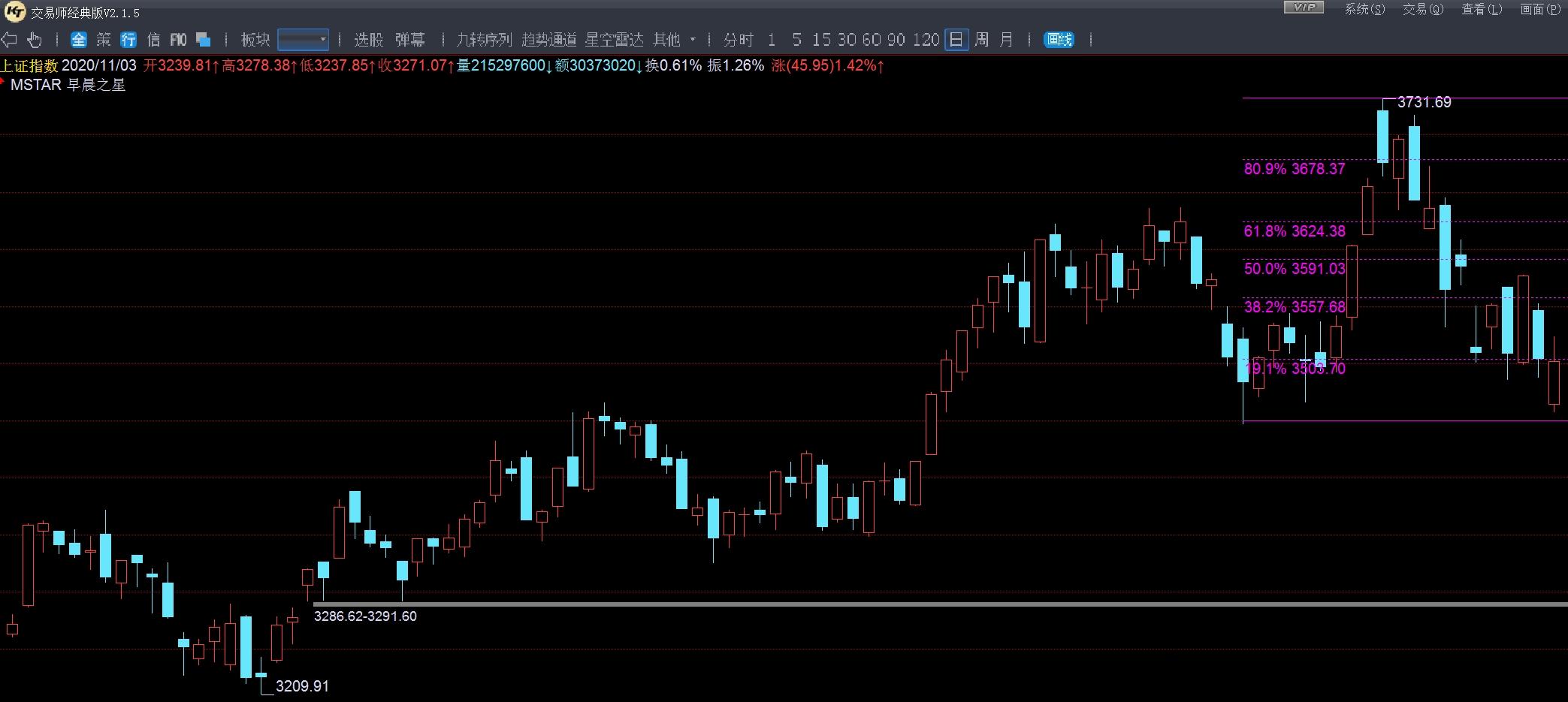Open the 信 information icon

click(x=153, y=39)
